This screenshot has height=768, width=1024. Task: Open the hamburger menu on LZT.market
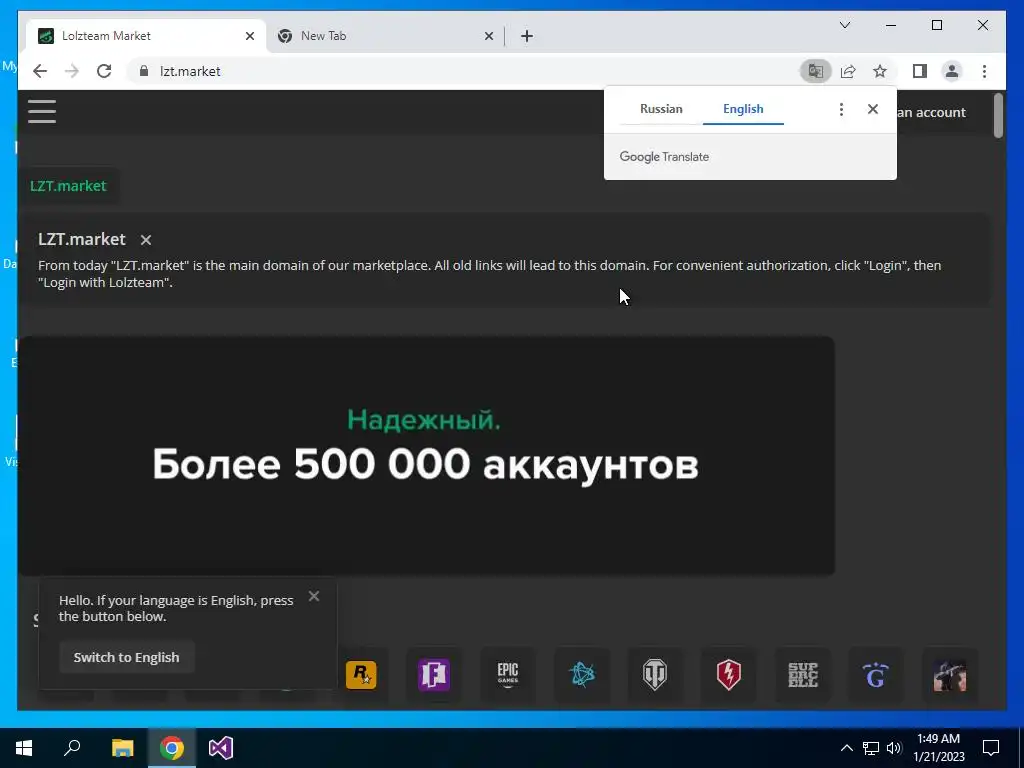click(42, 111)
